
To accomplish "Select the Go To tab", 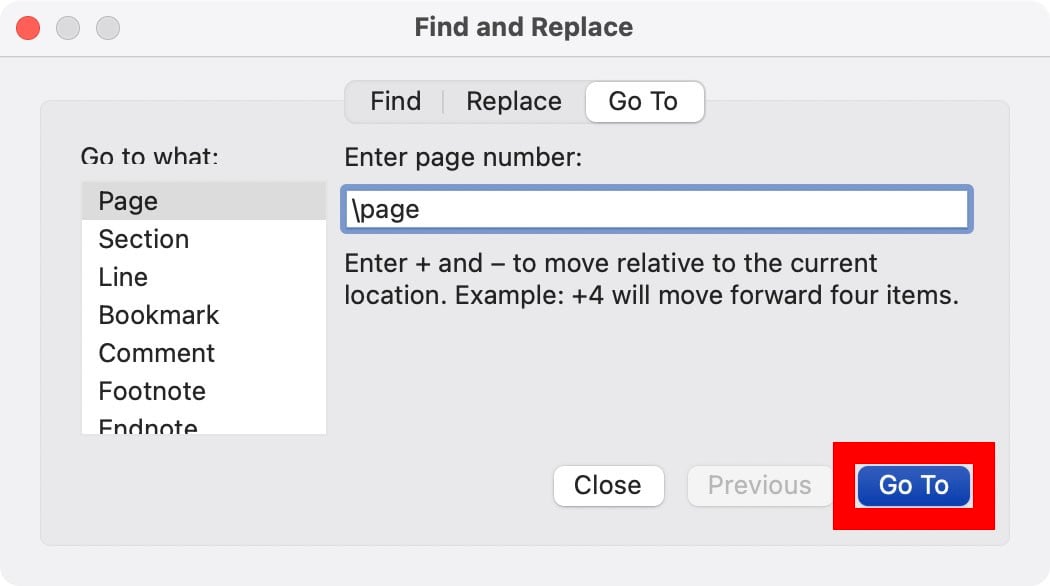I will point(644,102).
